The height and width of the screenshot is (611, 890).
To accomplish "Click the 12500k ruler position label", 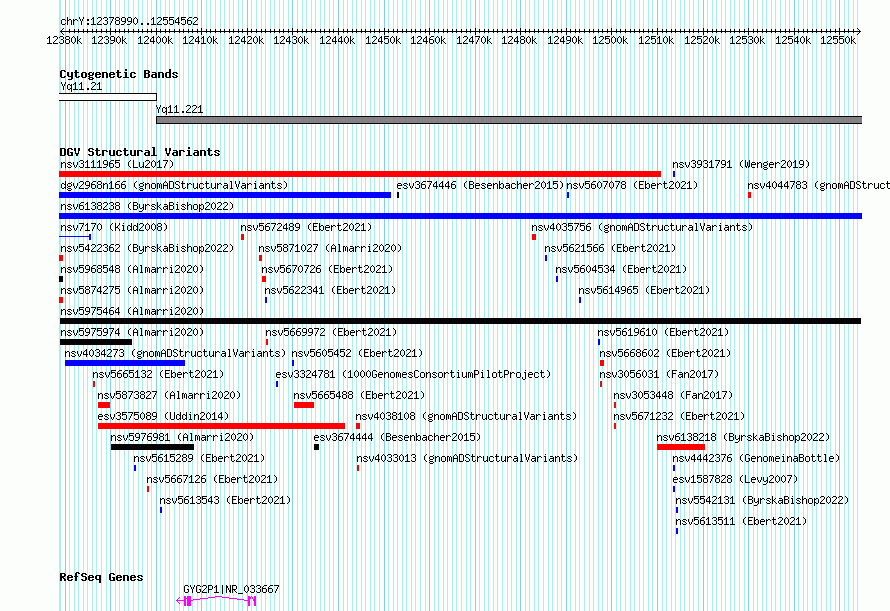I will 610,40.
